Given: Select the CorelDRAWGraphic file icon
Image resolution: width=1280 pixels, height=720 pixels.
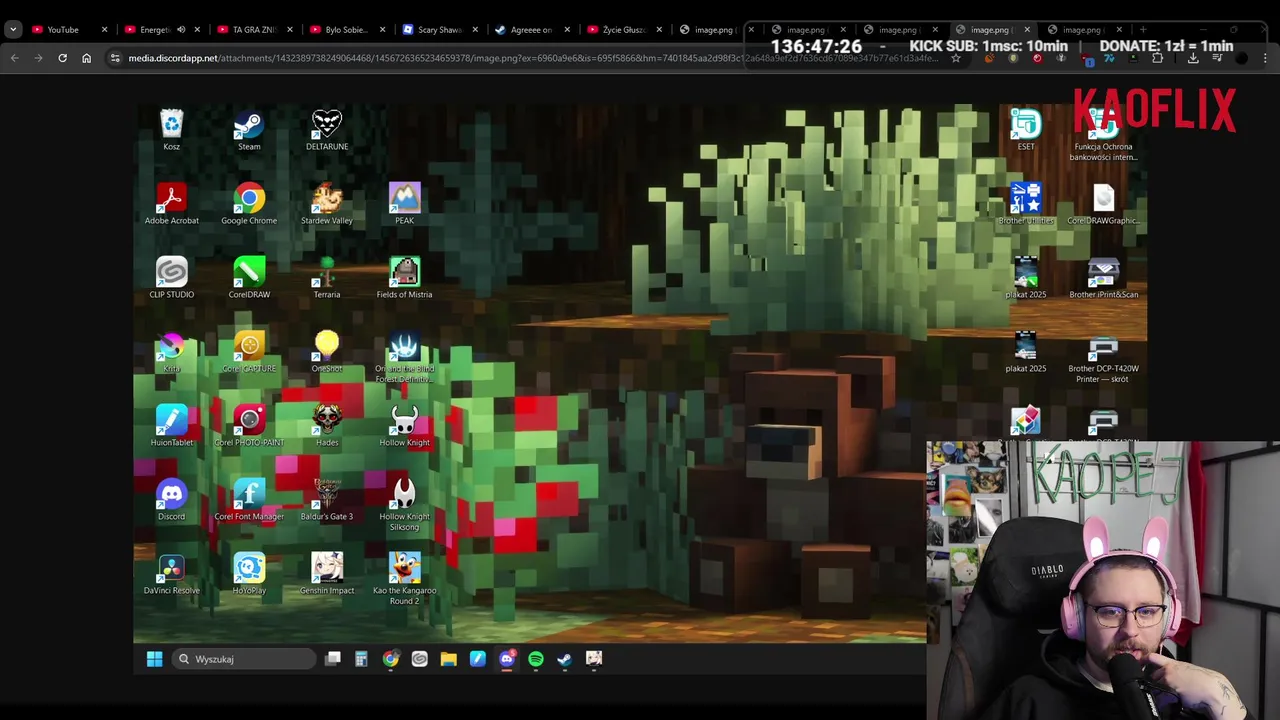Looking at the screenshot, I should (x=1103, y=205).
